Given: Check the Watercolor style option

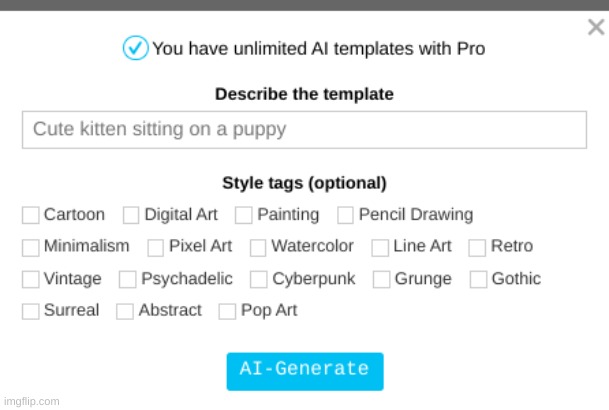Looking at the screenshot, I should click(x=258, y=248).
